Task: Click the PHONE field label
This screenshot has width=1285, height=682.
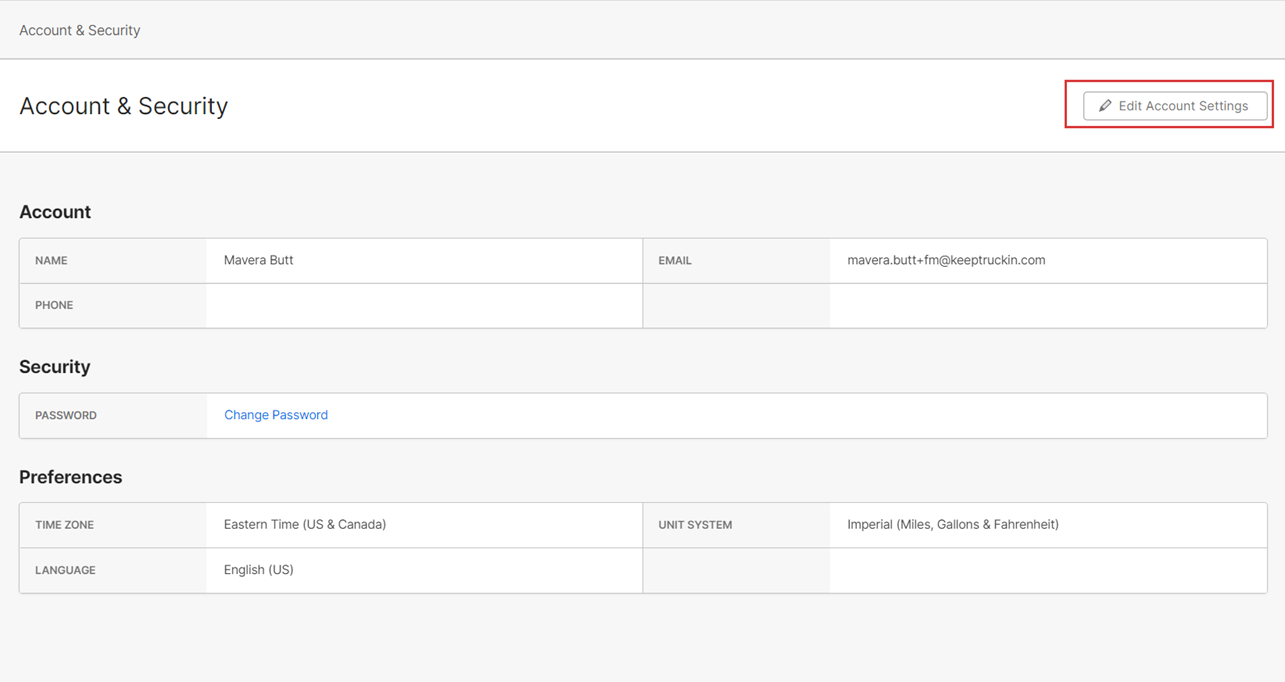Action: (54, 305)
